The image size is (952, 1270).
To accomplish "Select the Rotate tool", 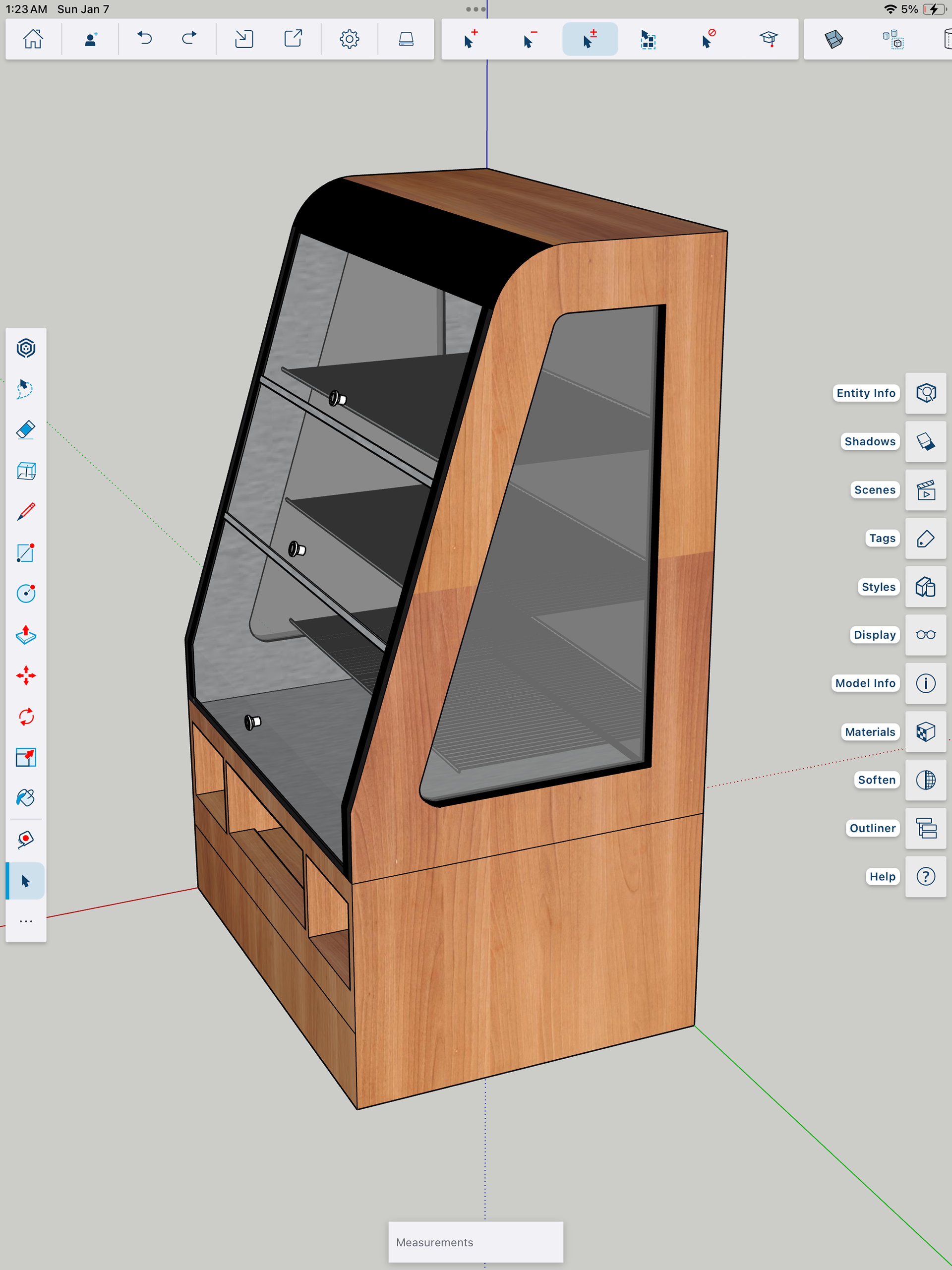I will point(26,717).
